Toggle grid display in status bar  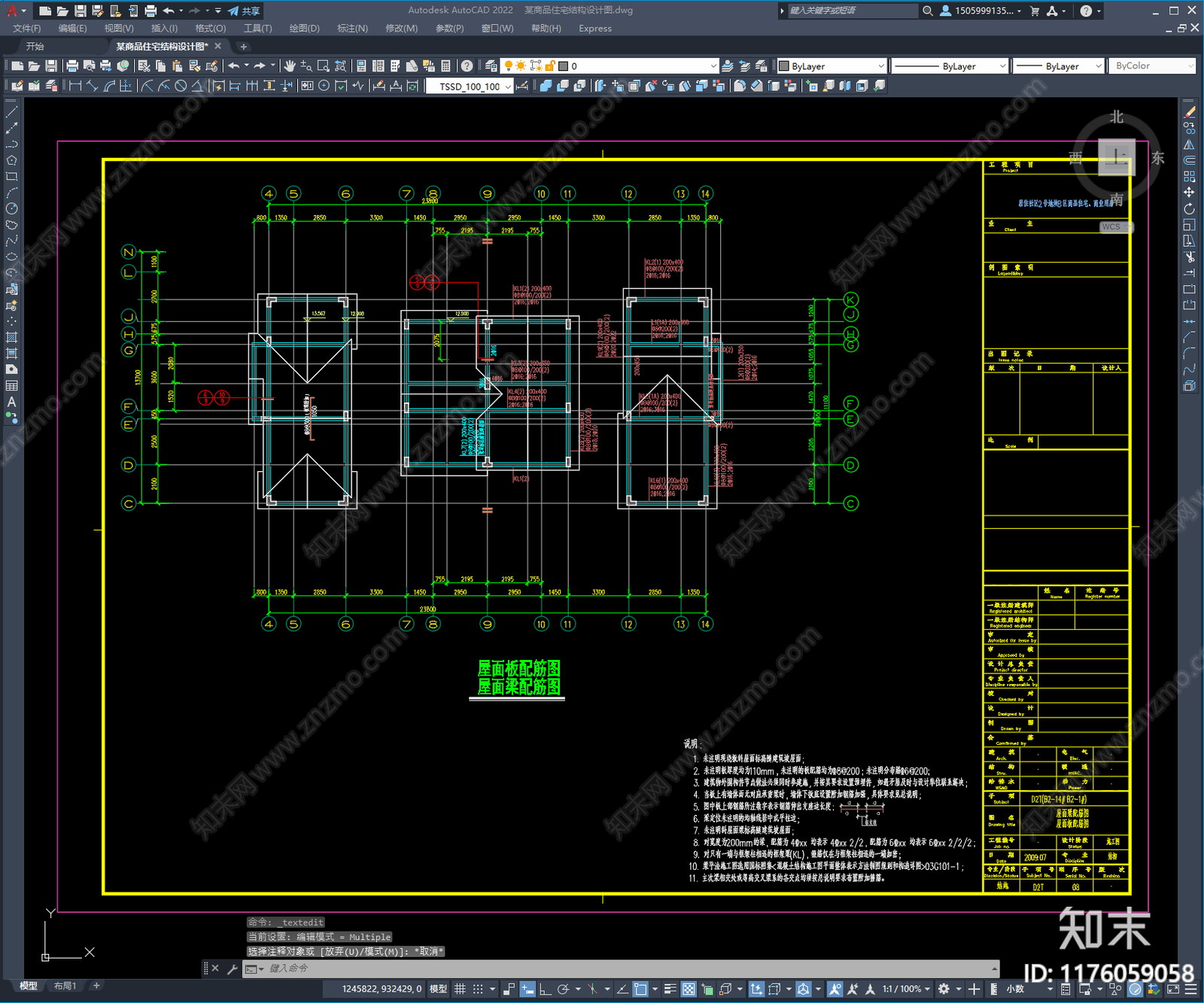pyautogui.click(x=460, y=989)
